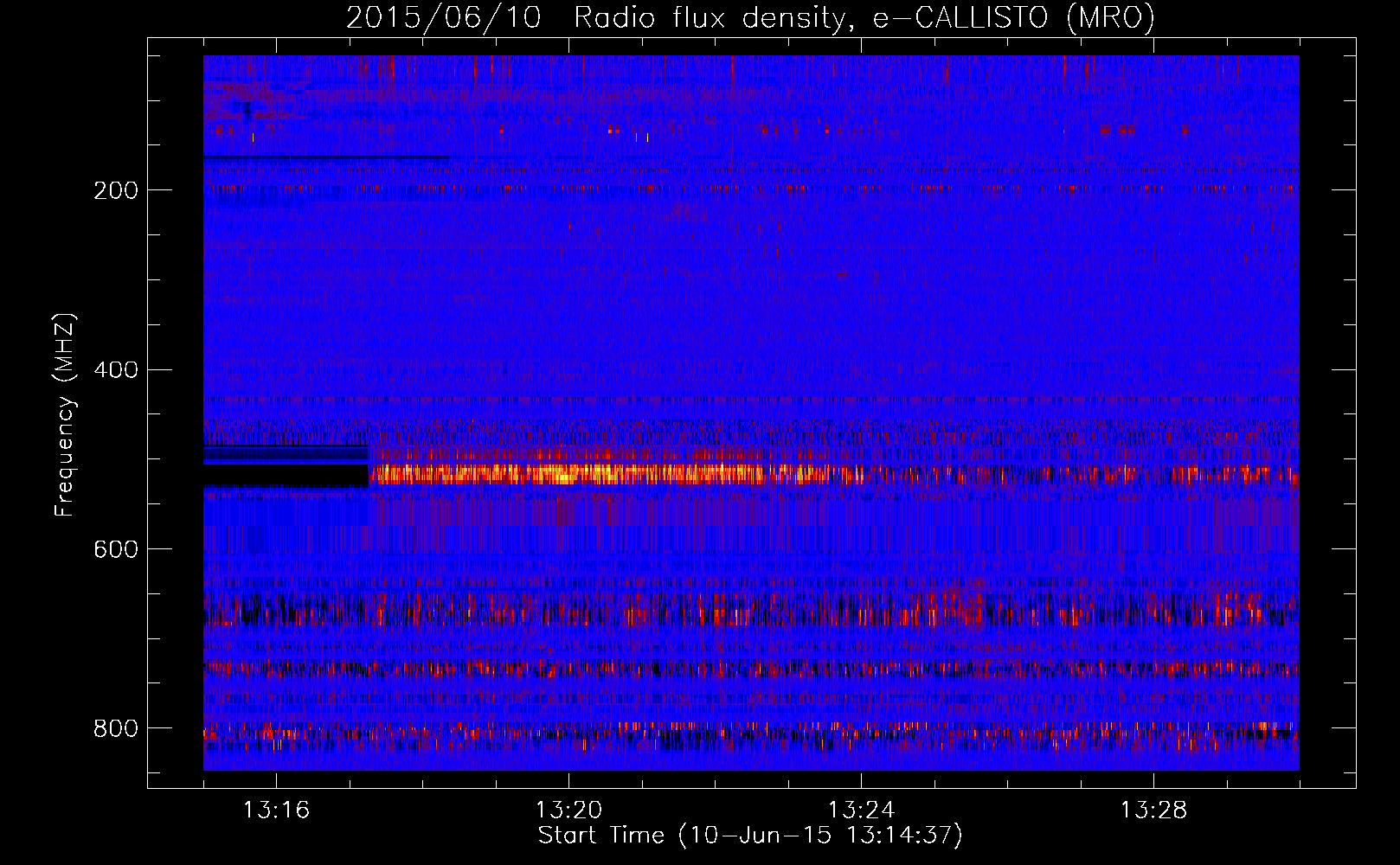Image resolution: width=1400 pixels, height=865 pixels.
Task: Click the 13:16 time tick label
Action: tap(276, 810)
